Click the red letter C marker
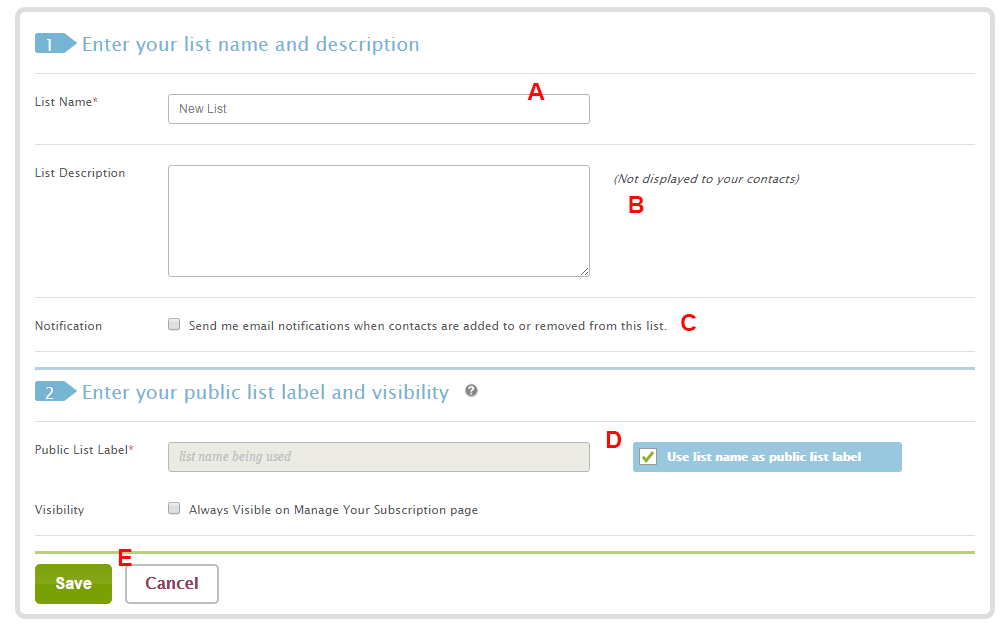 coord(688,324)
